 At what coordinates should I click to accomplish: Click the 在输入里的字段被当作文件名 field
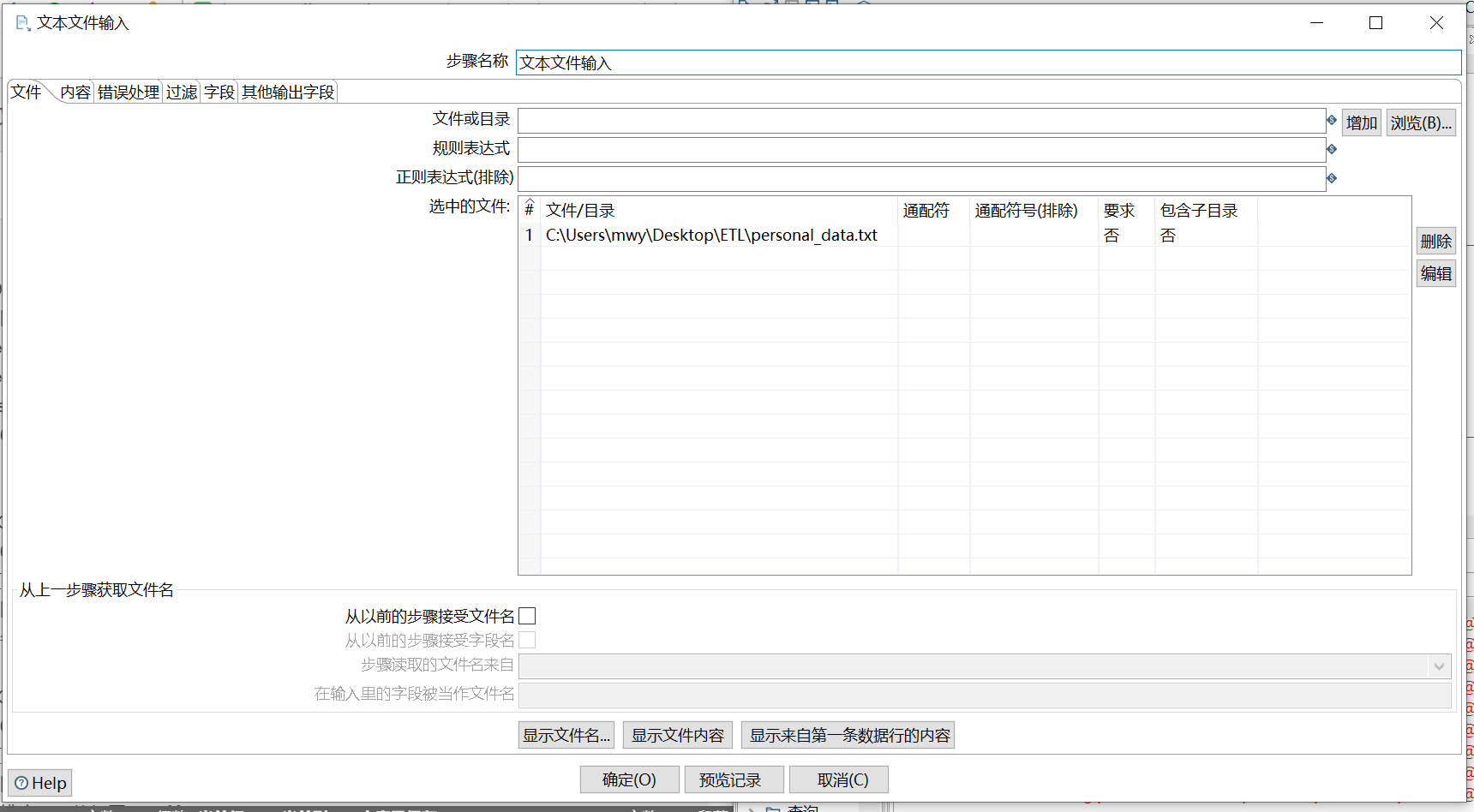point(986,695)
